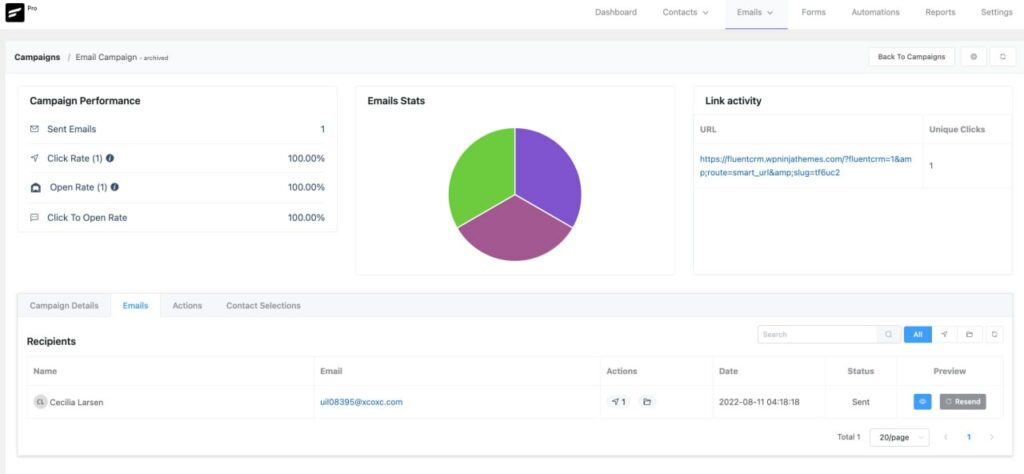Go to the previous page arrow

tap(946, 437)
